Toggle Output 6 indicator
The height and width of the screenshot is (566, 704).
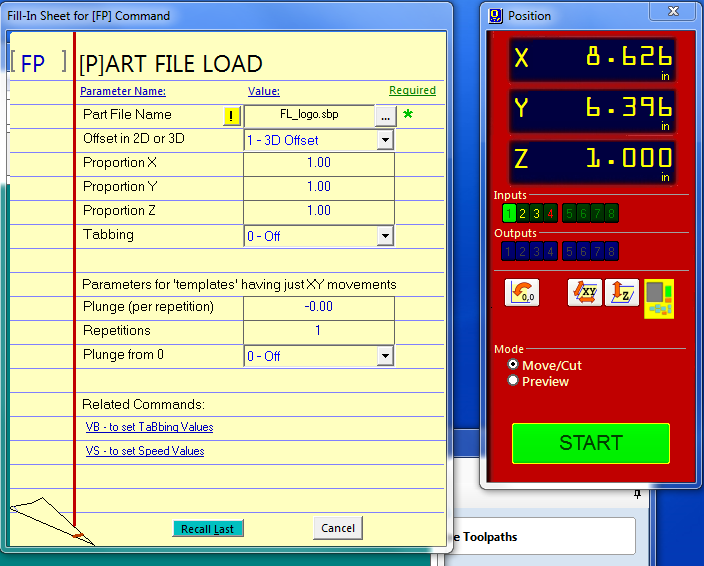tap(583, 251)
